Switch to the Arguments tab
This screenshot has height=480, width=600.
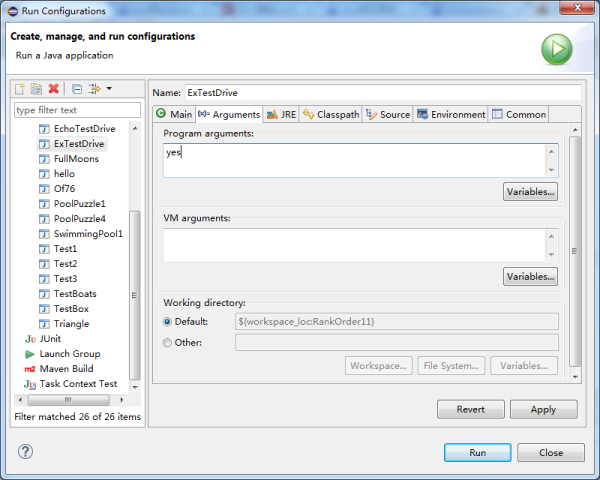(229, 114)
